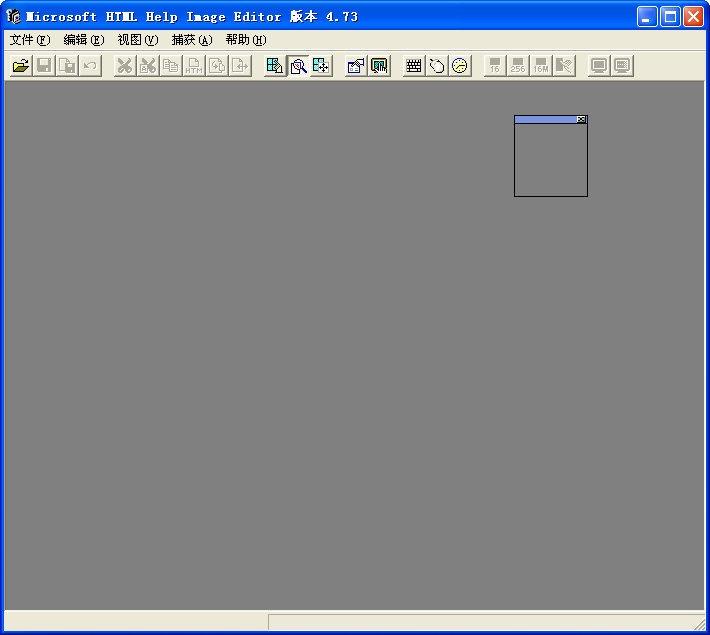
Task: Close the Image Editor window
Action: pos(693,17)
